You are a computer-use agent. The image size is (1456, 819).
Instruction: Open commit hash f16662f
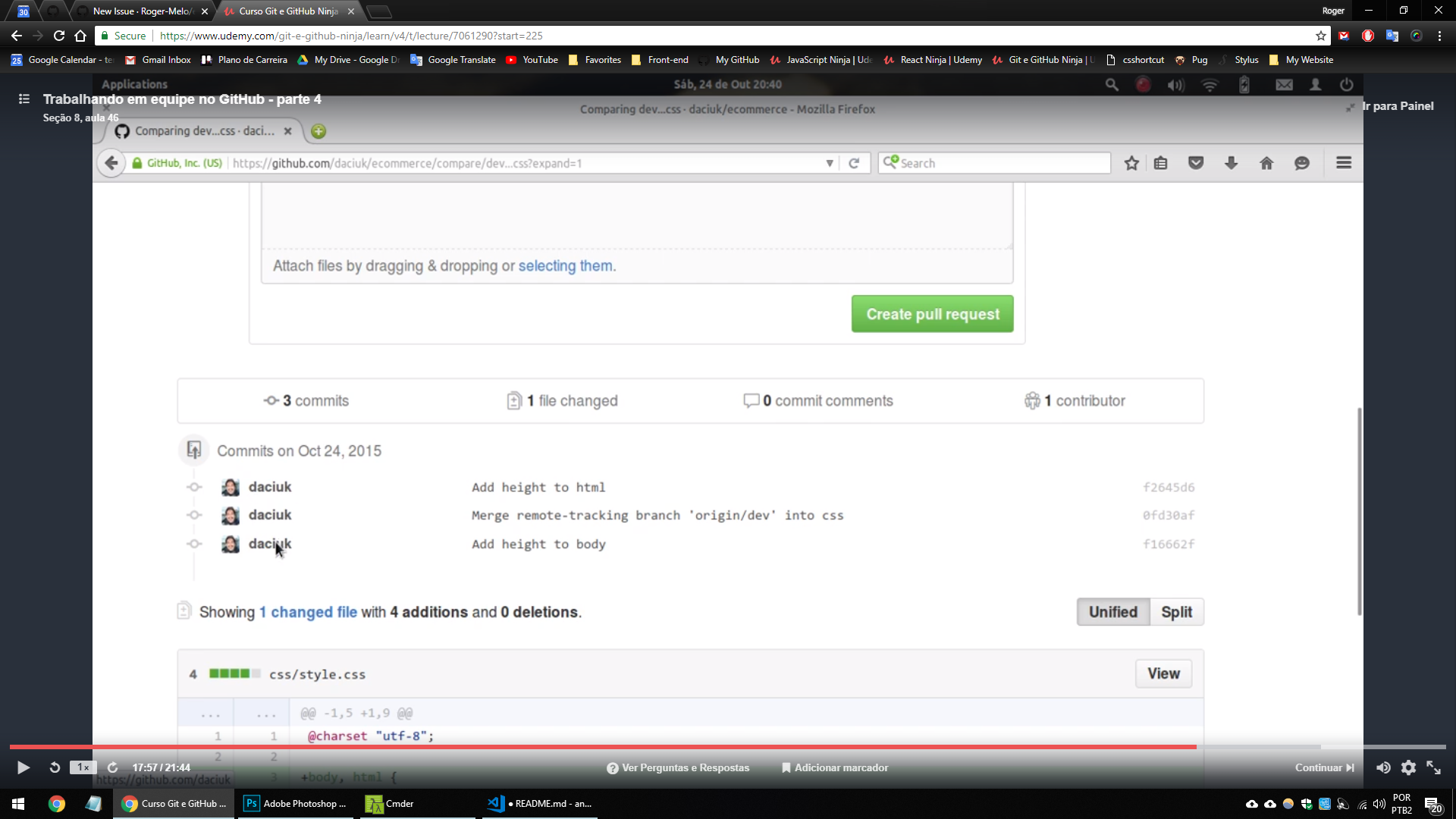tap(1169, 544)
